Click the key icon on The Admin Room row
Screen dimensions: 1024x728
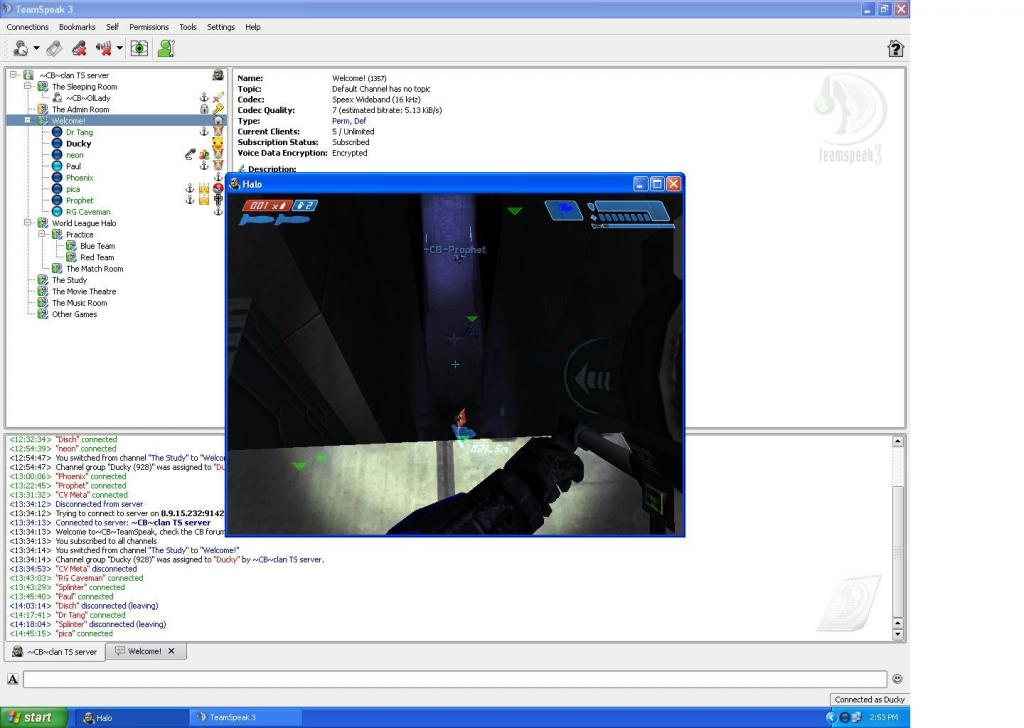tap(218, 109)
